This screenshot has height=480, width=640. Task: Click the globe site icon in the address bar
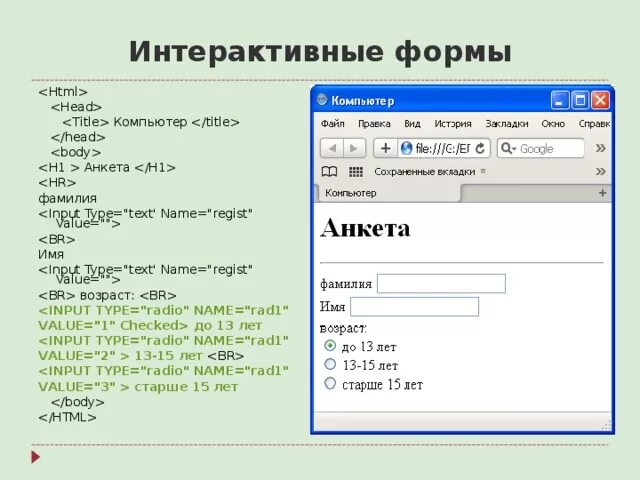coord(406,148)
